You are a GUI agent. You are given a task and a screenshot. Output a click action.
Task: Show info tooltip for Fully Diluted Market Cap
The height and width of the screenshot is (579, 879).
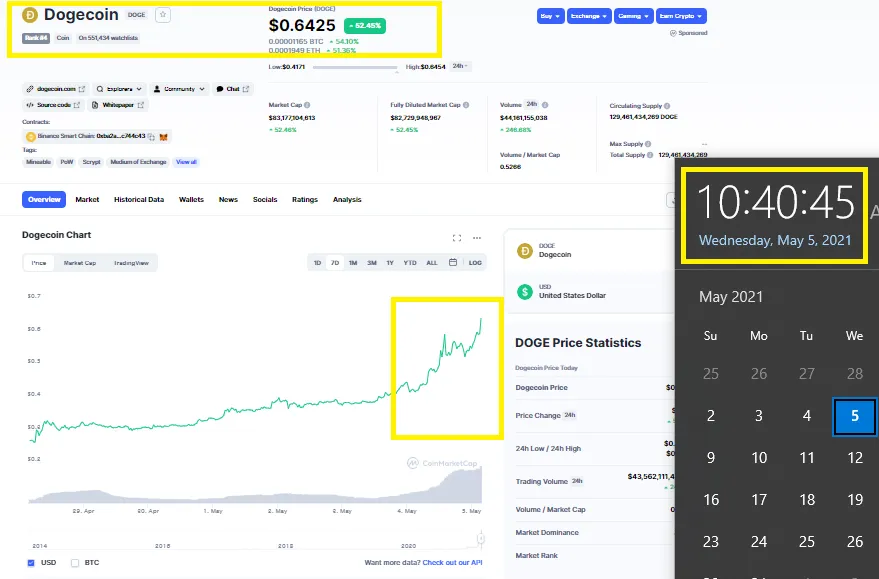[466, 105]
